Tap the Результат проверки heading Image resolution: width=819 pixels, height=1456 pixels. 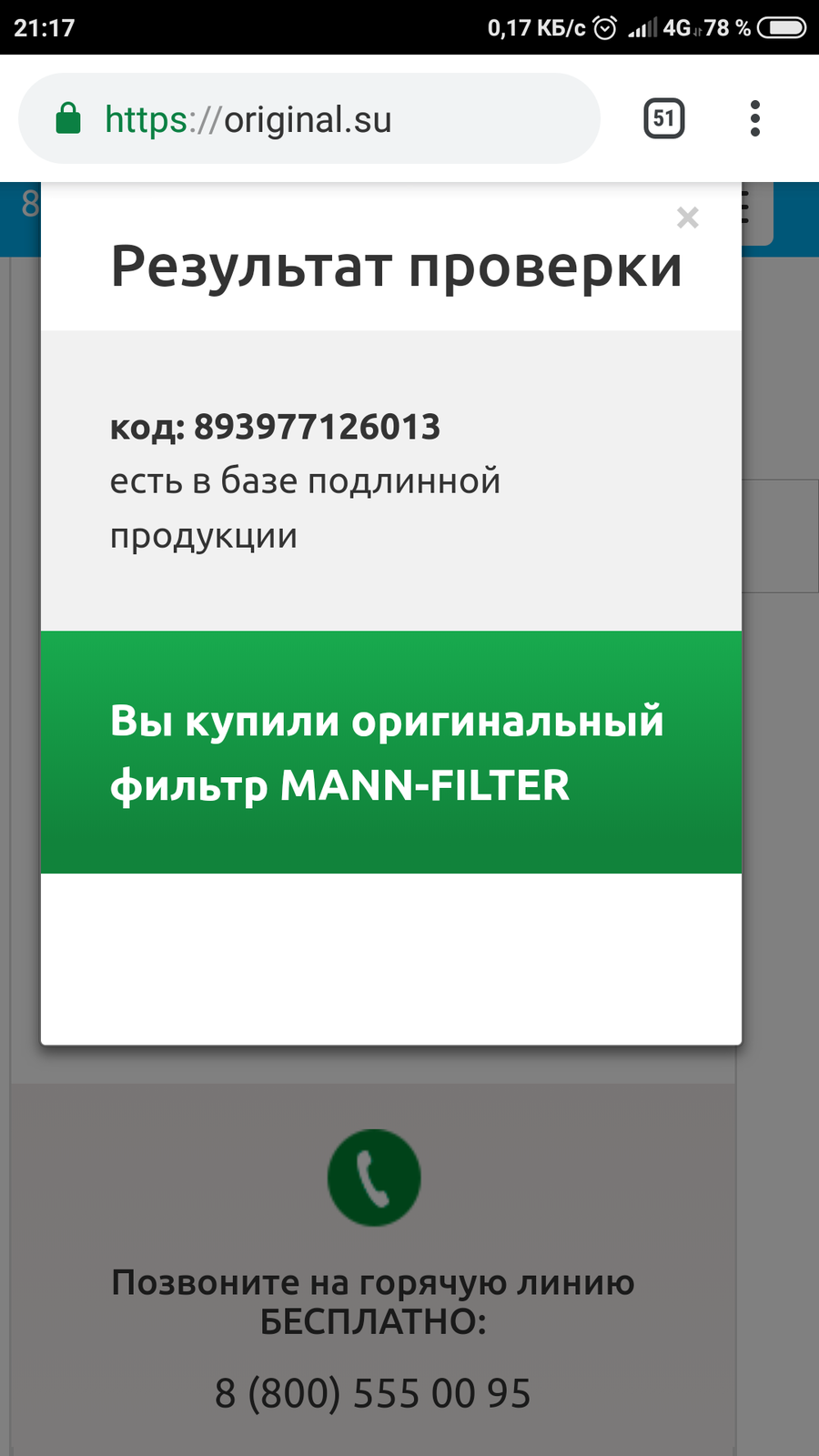(x=397, y=267)
